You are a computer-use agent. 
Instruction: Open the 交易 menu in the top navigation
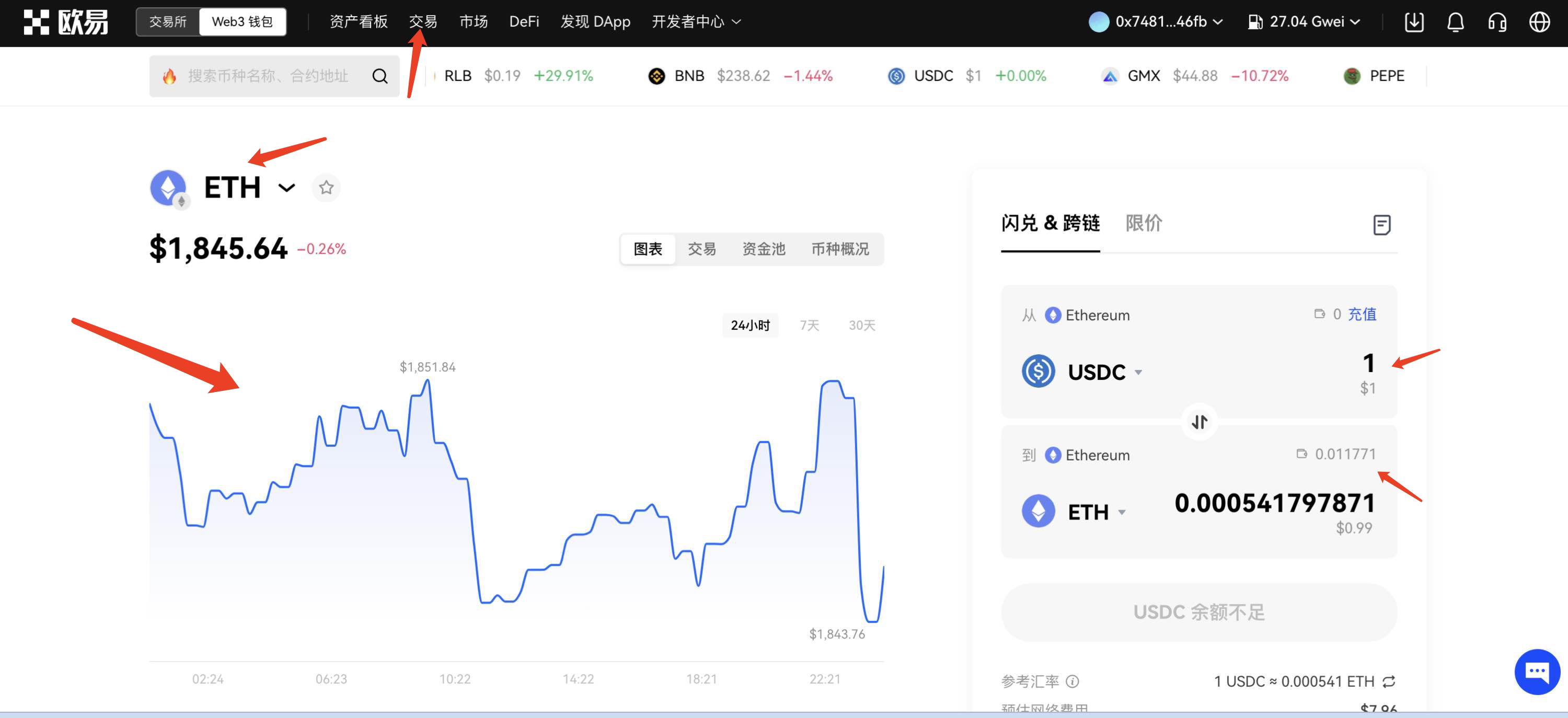[423, 22]
